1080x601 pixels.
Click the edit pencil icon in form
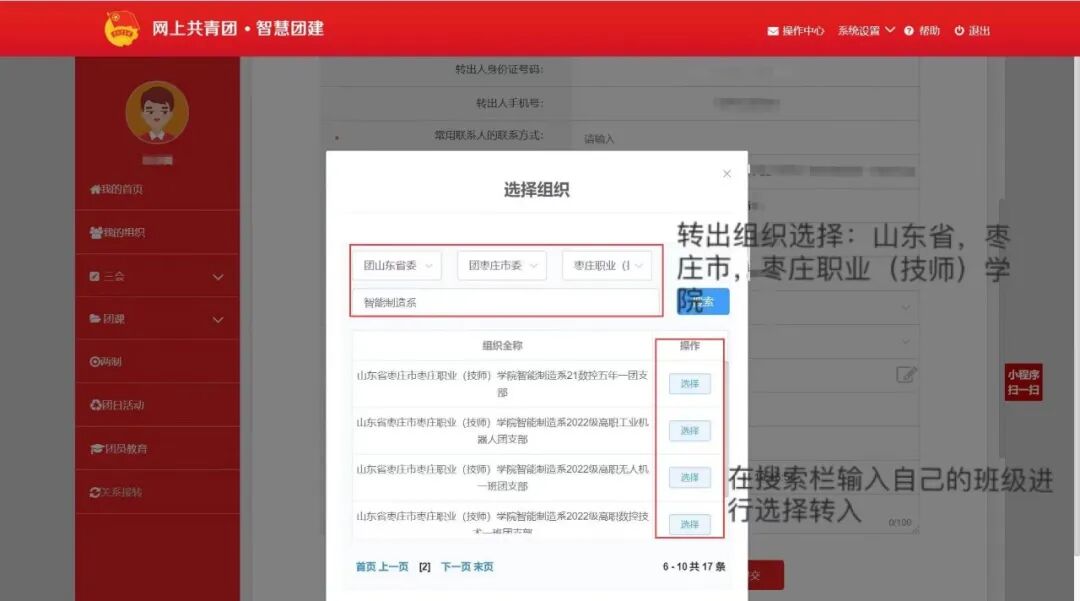click(906, 375)
